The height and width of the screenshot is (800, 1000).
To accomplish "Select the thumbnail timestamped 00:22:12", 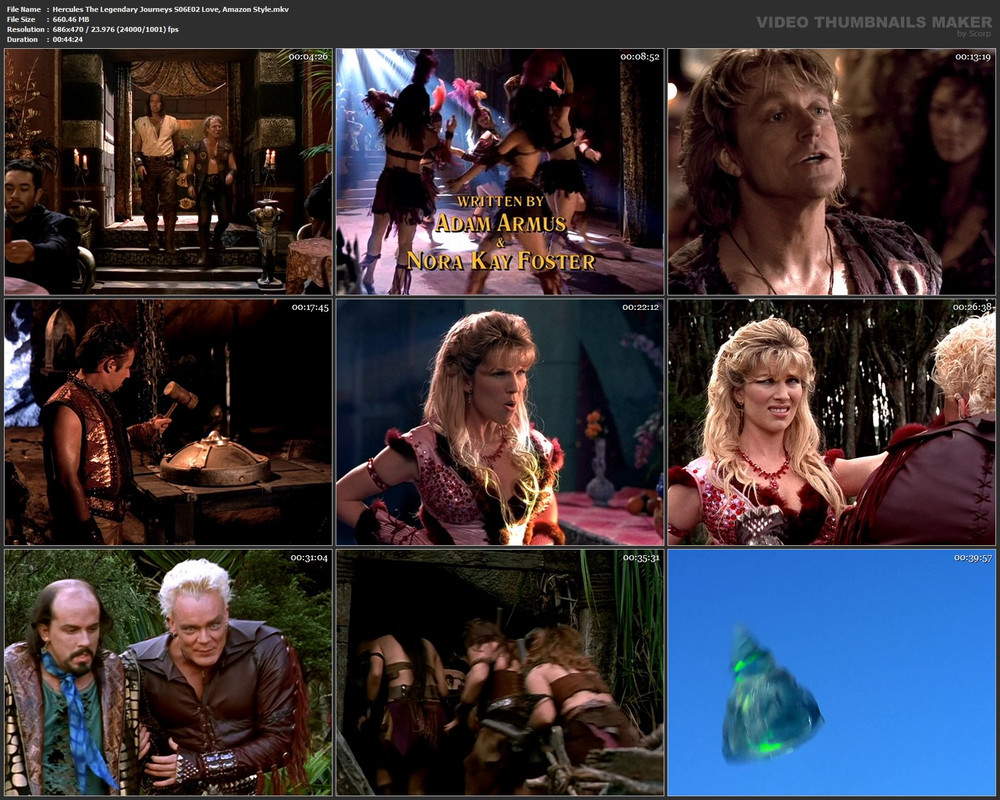I will [x=500, y=422].
